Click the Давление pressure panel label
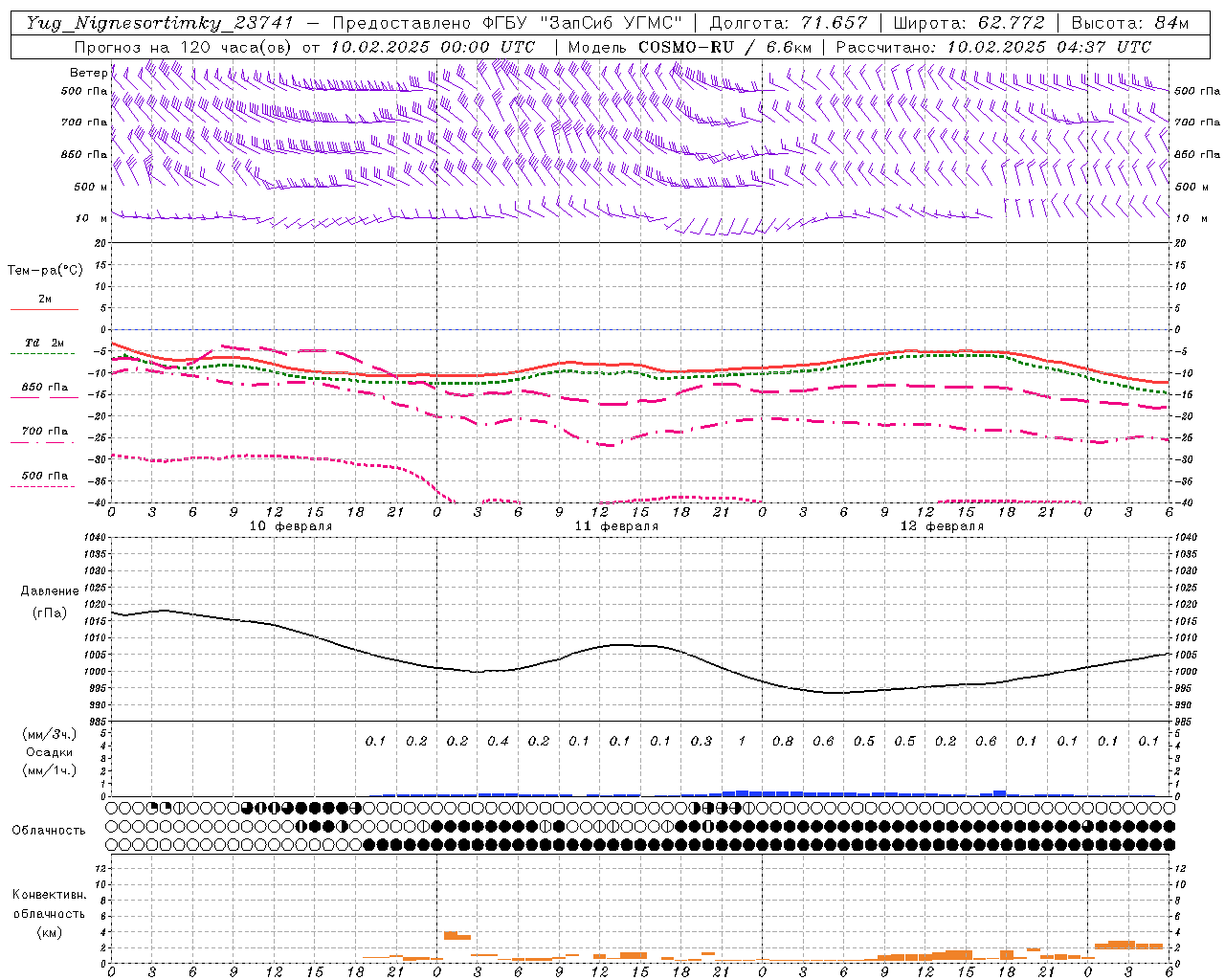The image size is (1225, 980). point(50,591)
